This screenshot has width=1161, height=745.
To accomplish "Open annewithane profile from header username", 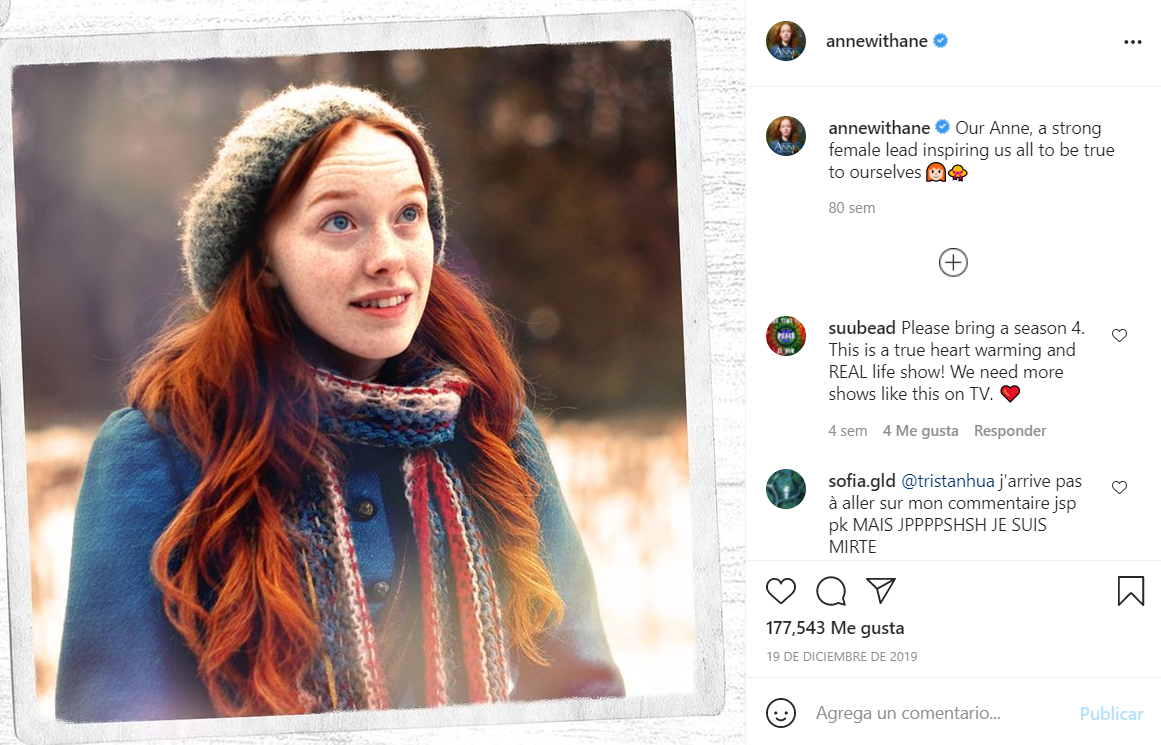I will pyautogui.click(x=876, y=41).
